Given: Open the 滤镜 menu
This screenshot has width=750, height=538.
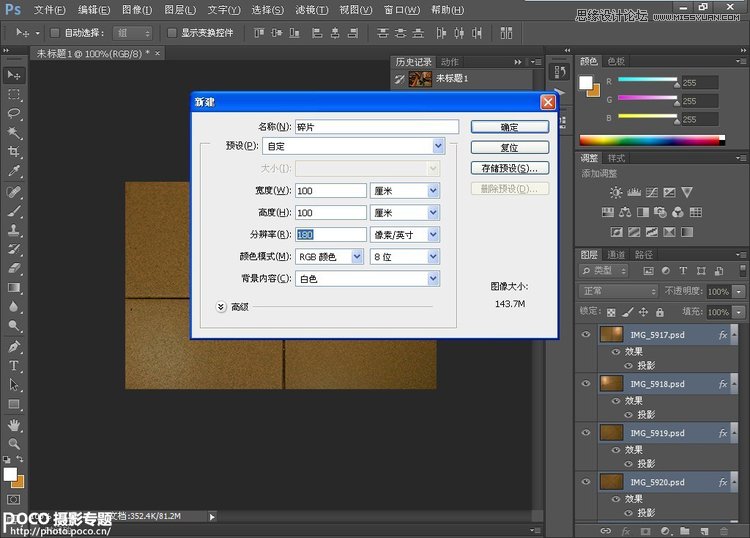Looking at the screenshot, I should click(x=311, y=10).
